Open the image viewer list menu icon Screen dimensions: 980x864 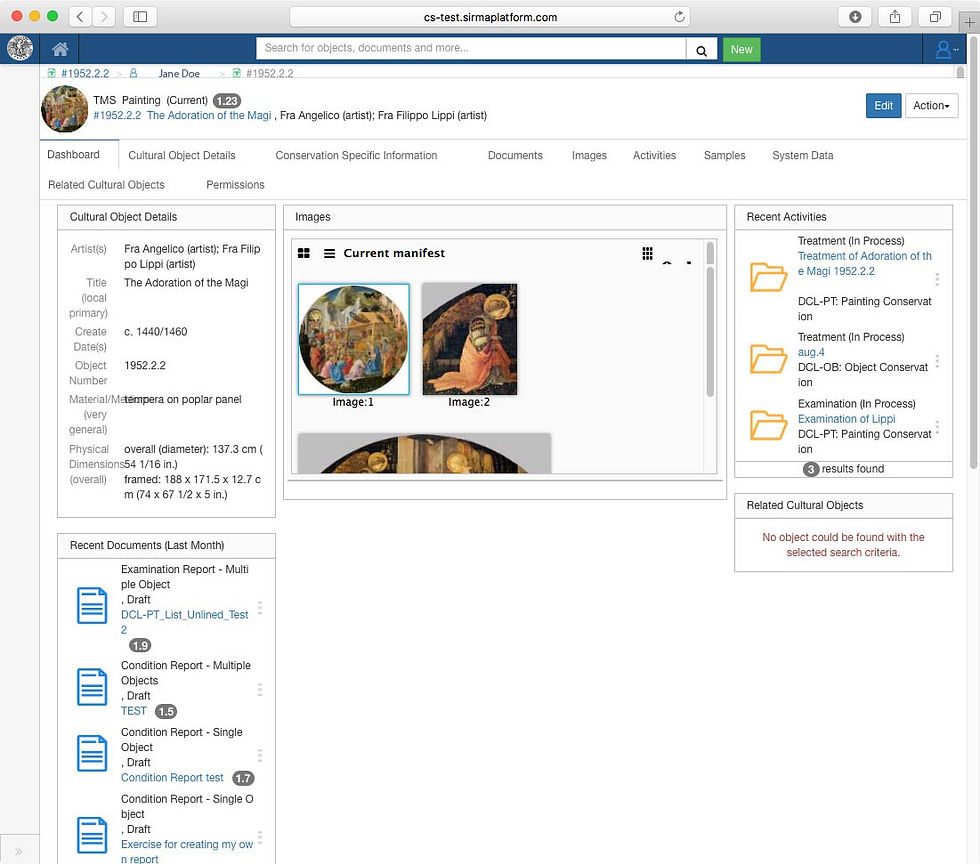(329, 253)
